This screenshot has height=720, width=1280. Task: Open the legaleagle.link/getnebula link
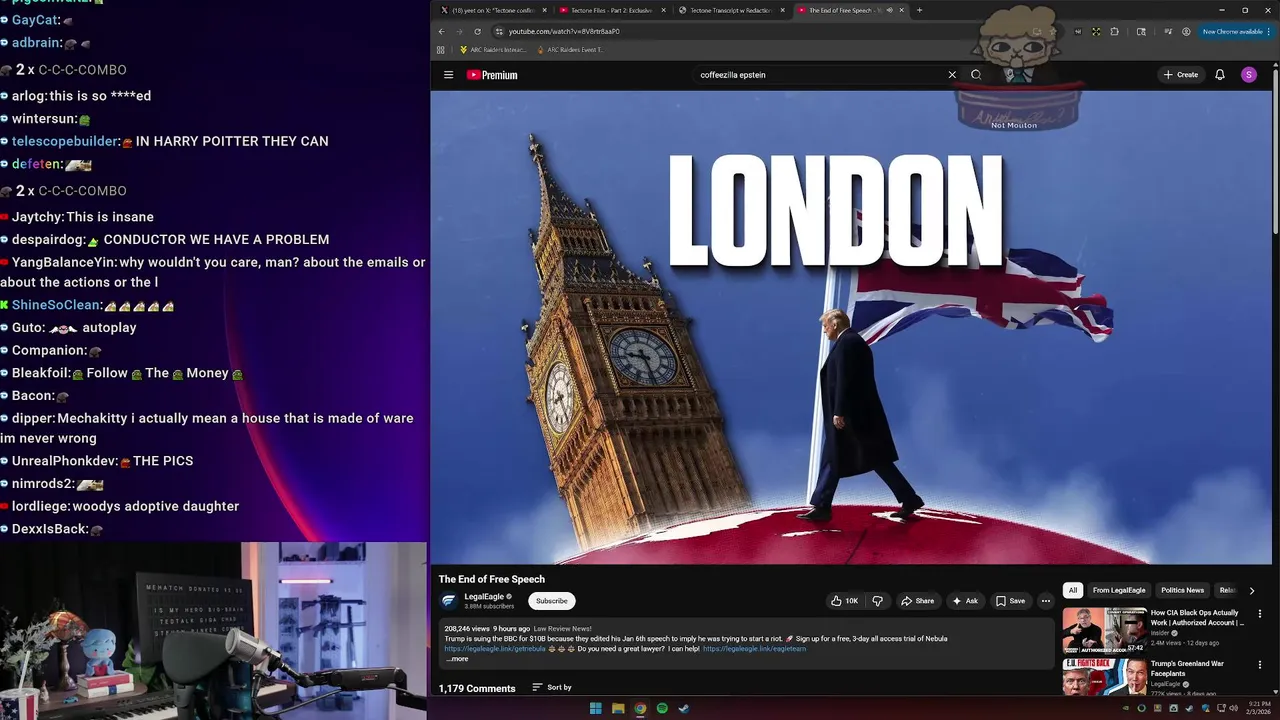click(x=495, y=649)
